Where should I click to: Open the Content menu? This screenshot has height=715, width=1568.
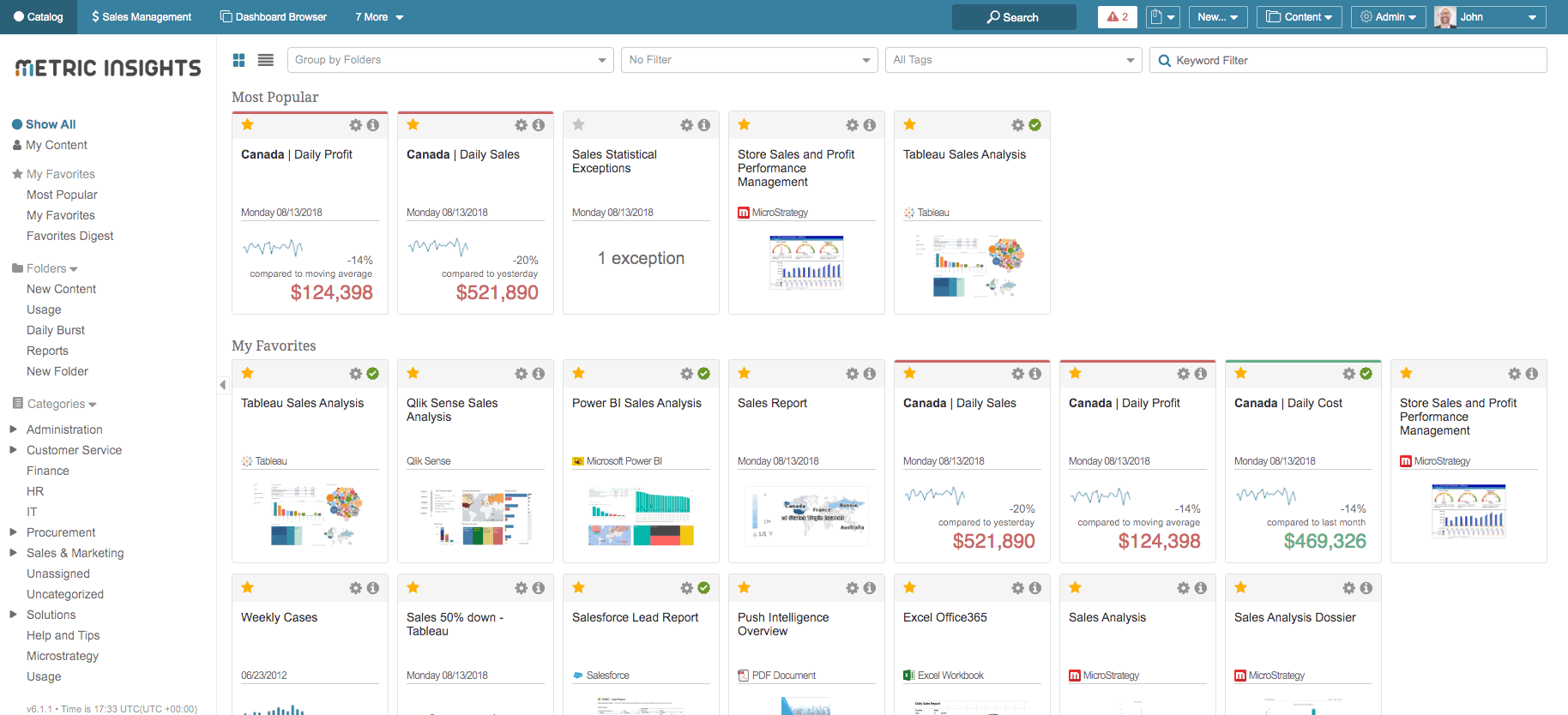(1300, 17)
